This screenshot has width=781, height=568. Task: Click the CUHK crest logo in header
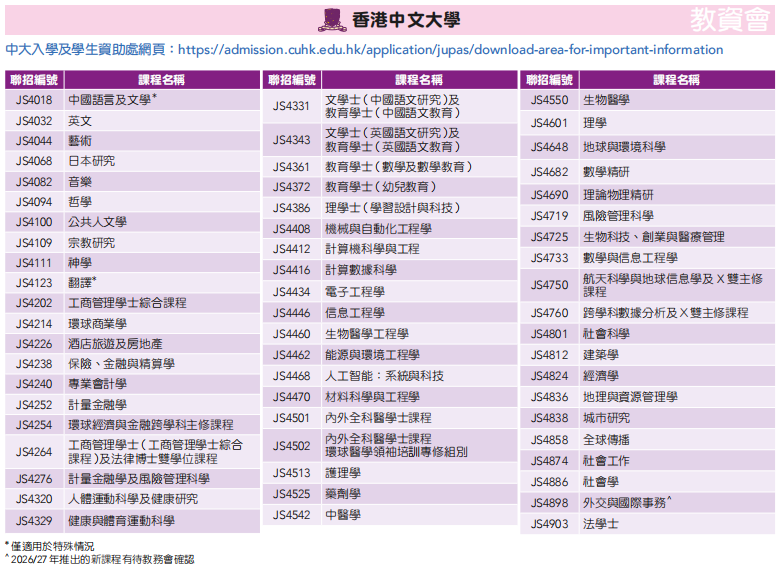click(x=332, y=20)
